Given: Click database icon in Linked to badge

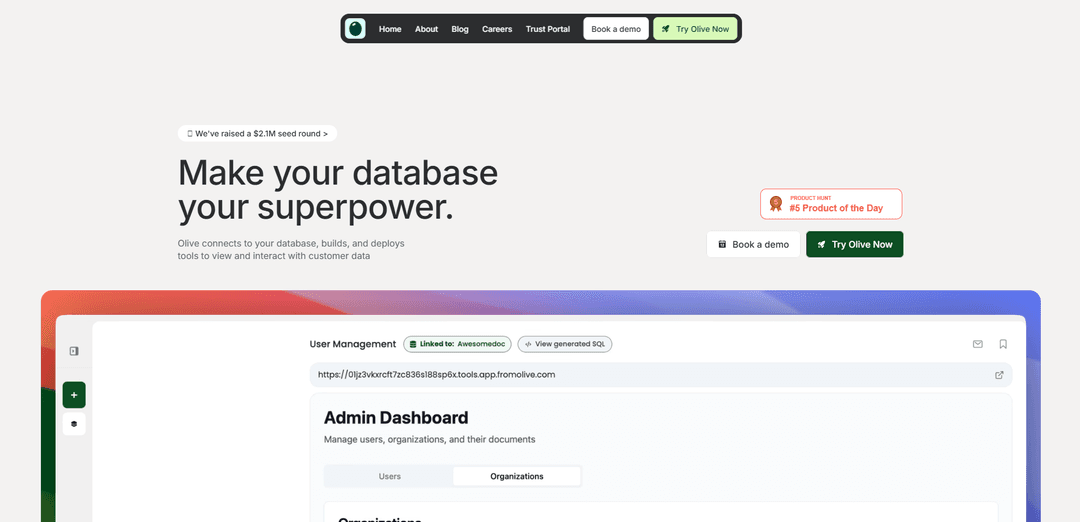Looking at the screenshot, I should click(x=413, y=344).
